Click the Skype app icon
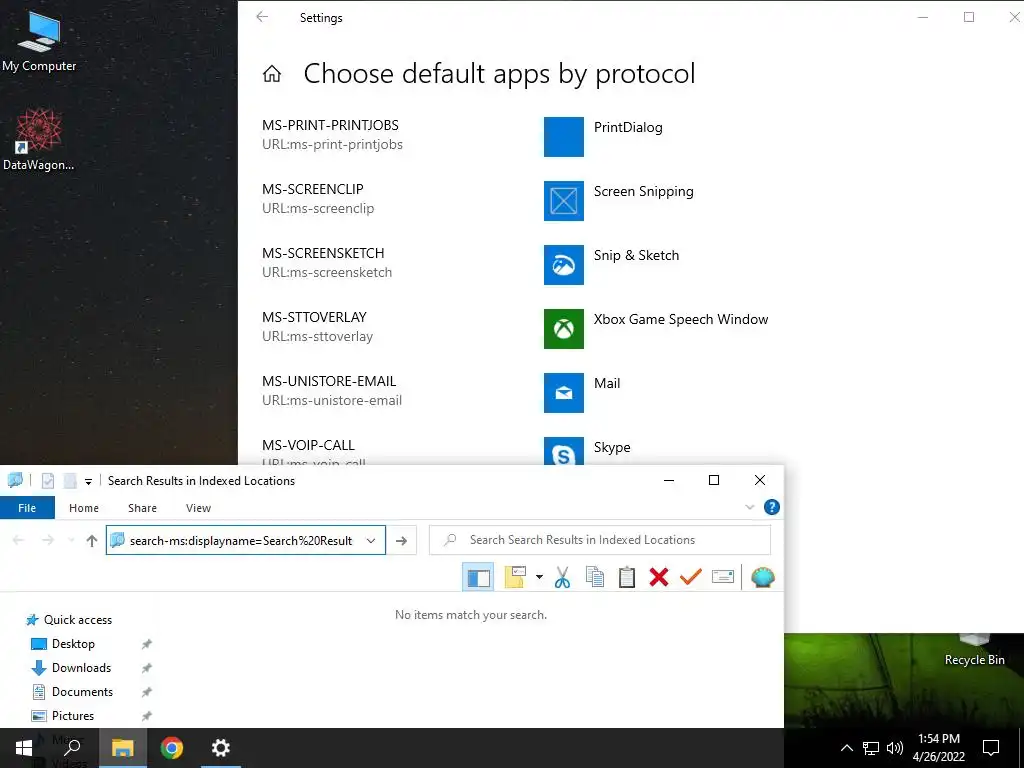 [x=564, y=451]
